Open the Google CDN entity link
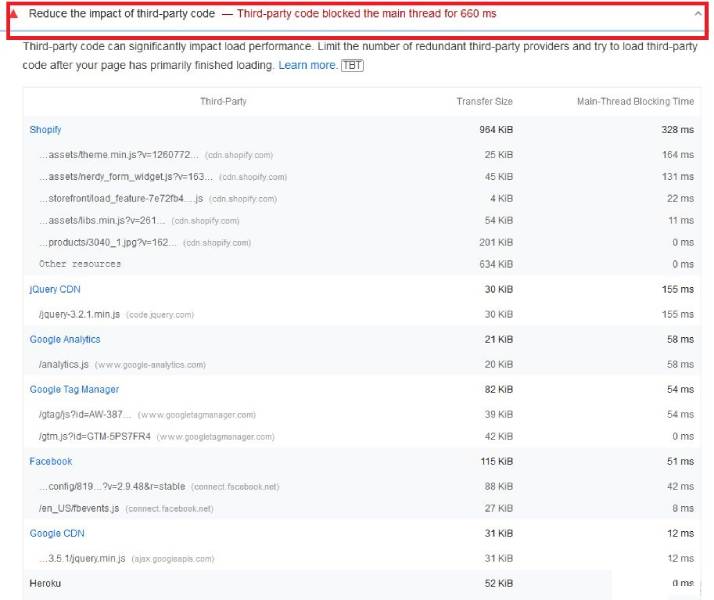The width and height of the screenshot is (714, 600). [x=57, y=534]
